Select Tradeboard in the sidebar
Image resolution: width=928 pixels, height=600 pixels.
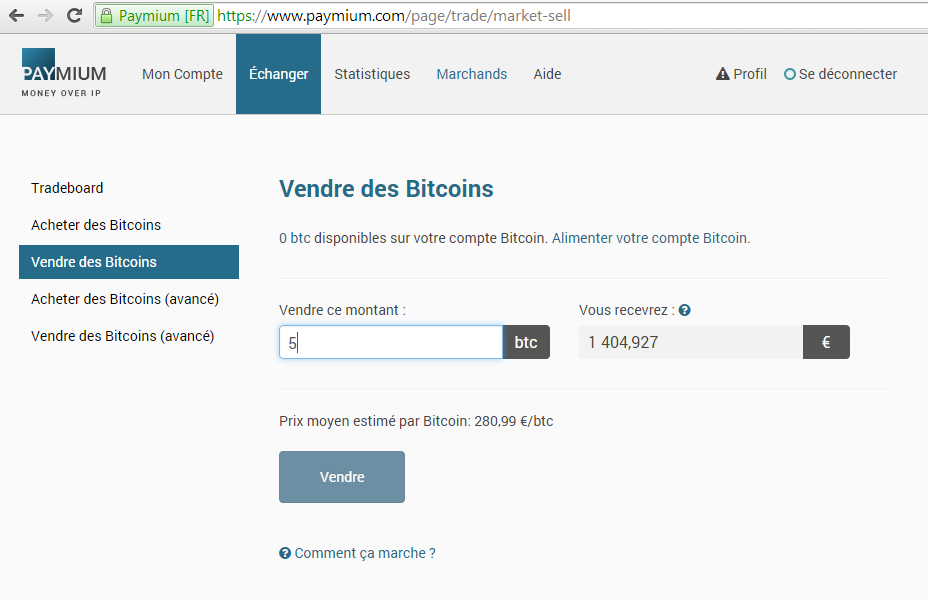(67, 188)
